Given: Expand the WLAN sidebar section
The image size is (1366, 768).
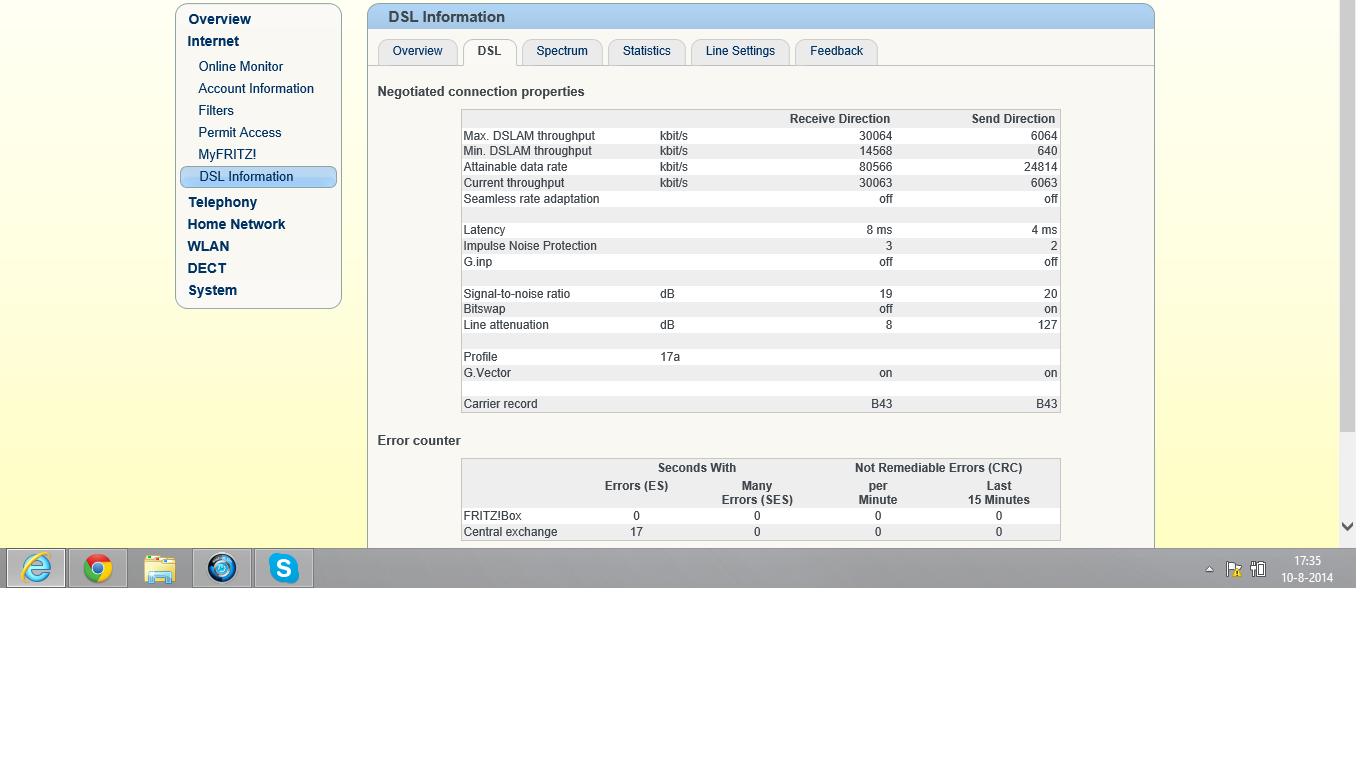Looking at the screenshot, I should point(208,246).
